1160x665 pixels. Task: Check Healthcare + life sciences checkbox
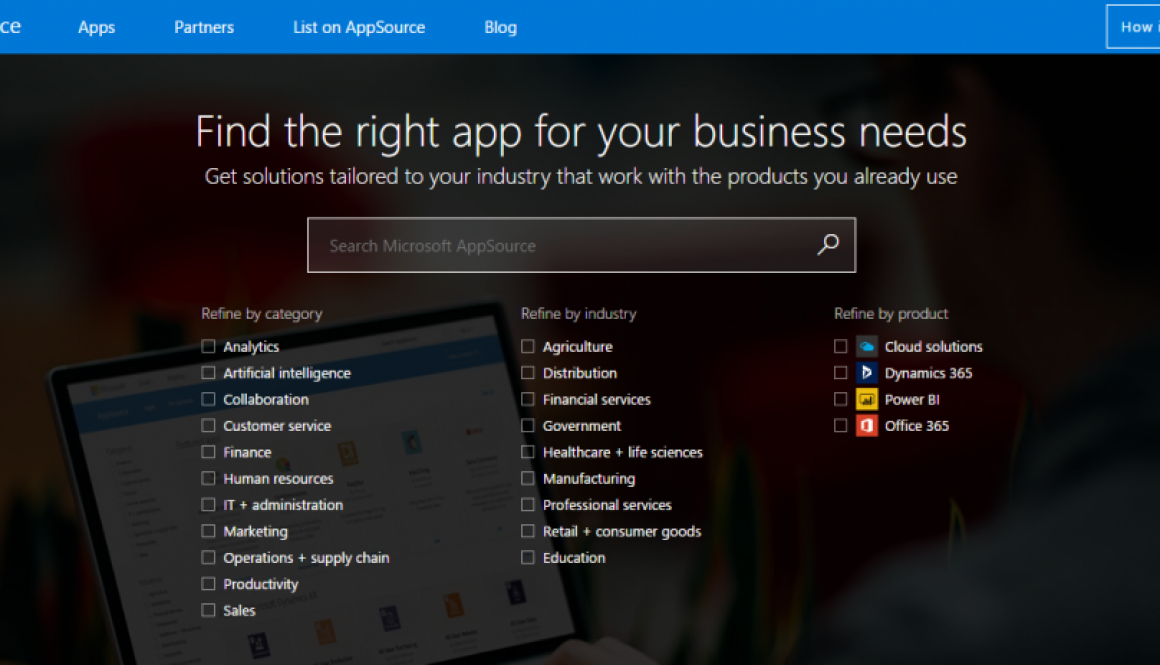pos(527,452)
